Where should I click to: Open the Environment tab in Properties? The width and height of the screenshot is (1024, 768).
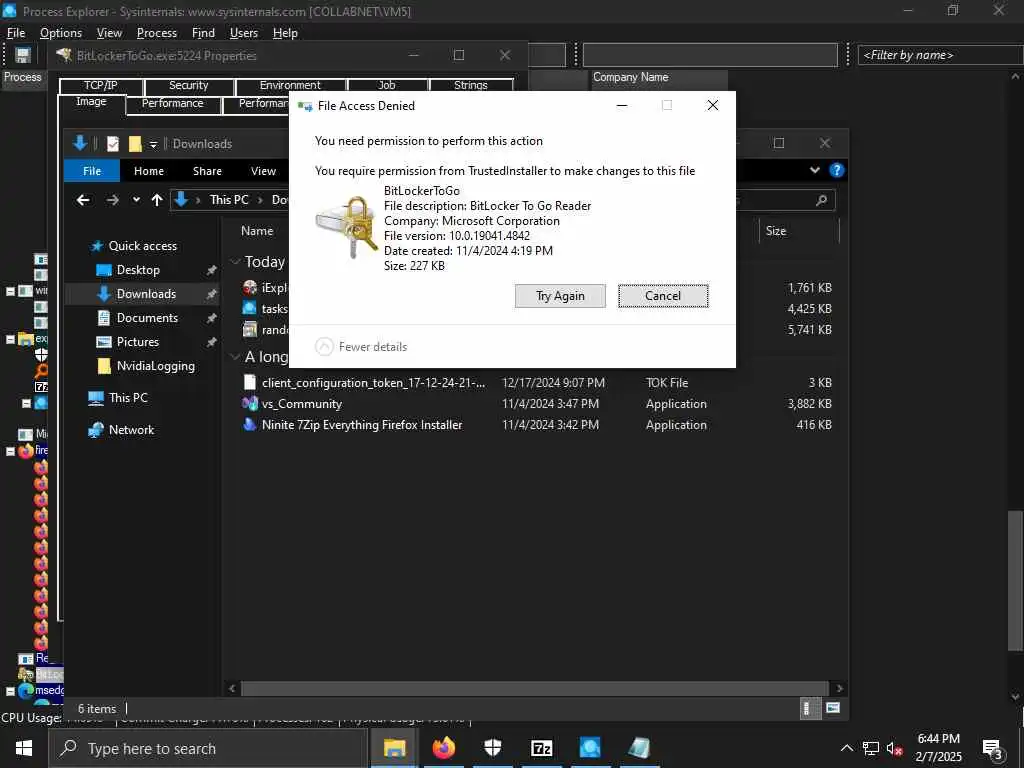coord(290,86)
